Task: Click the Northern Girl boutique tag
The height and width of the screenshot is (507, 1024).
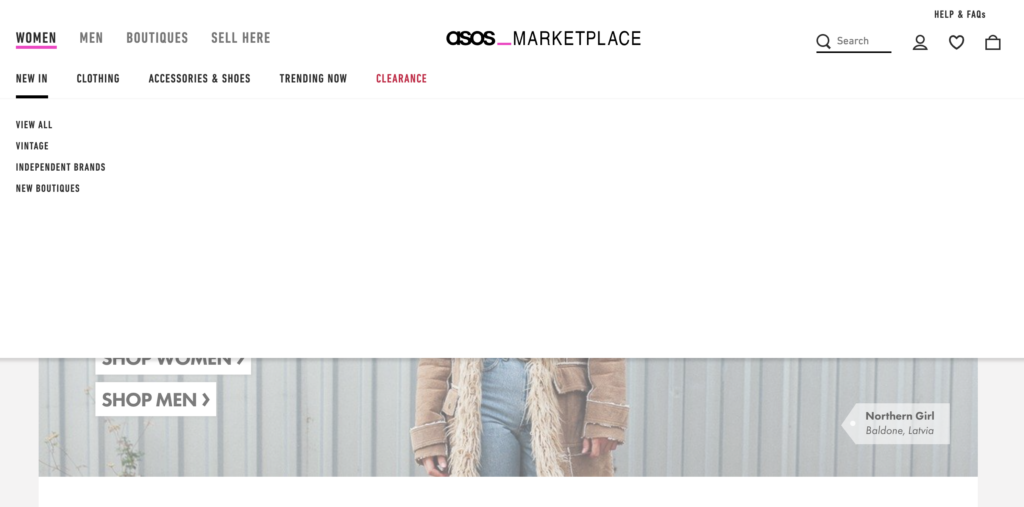Action: [x=896, y=423]
